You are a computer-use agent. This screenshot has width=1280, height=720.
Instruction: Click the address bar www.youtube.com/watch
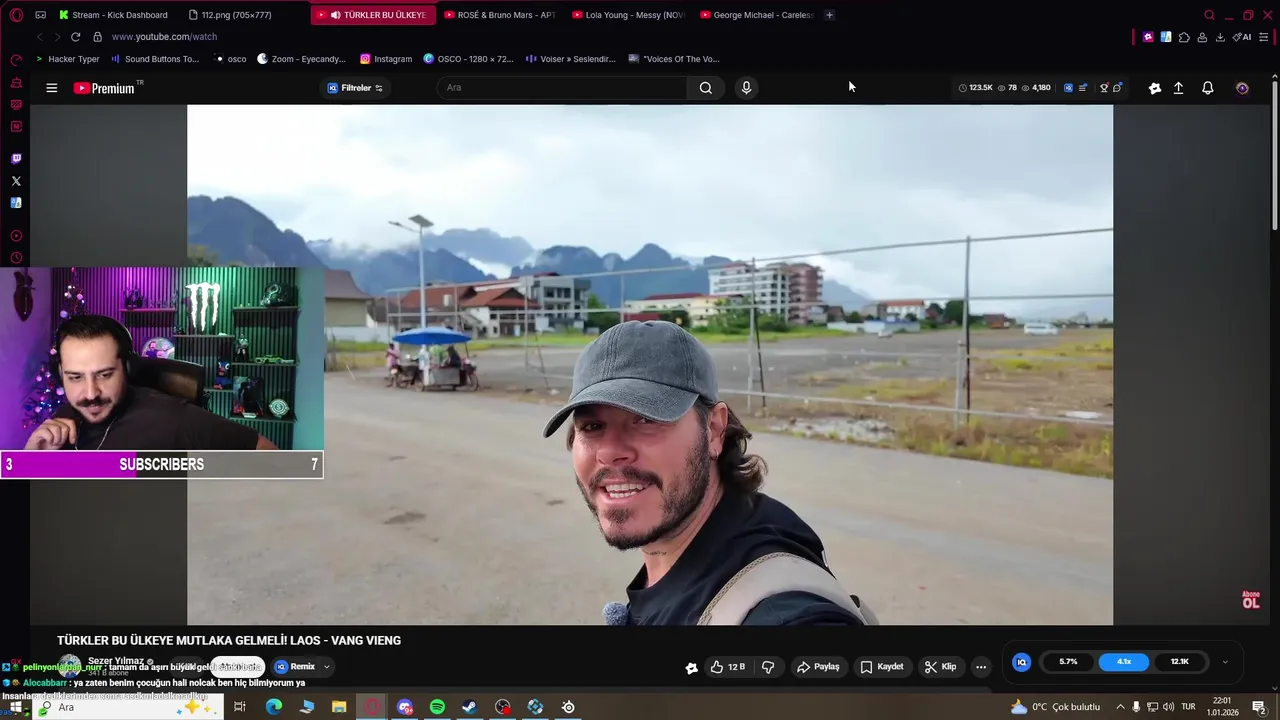click(164, 37)
